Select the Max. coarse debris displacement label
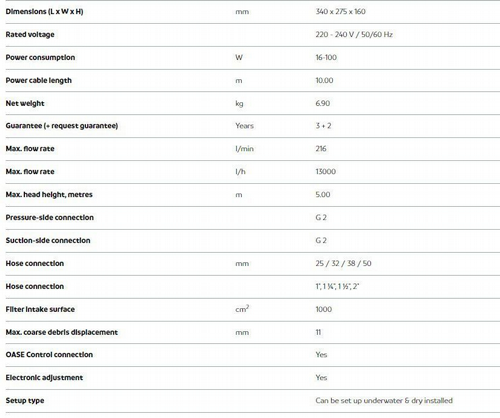500x418 pixels. pyautogui.click(x=62, y=332)
